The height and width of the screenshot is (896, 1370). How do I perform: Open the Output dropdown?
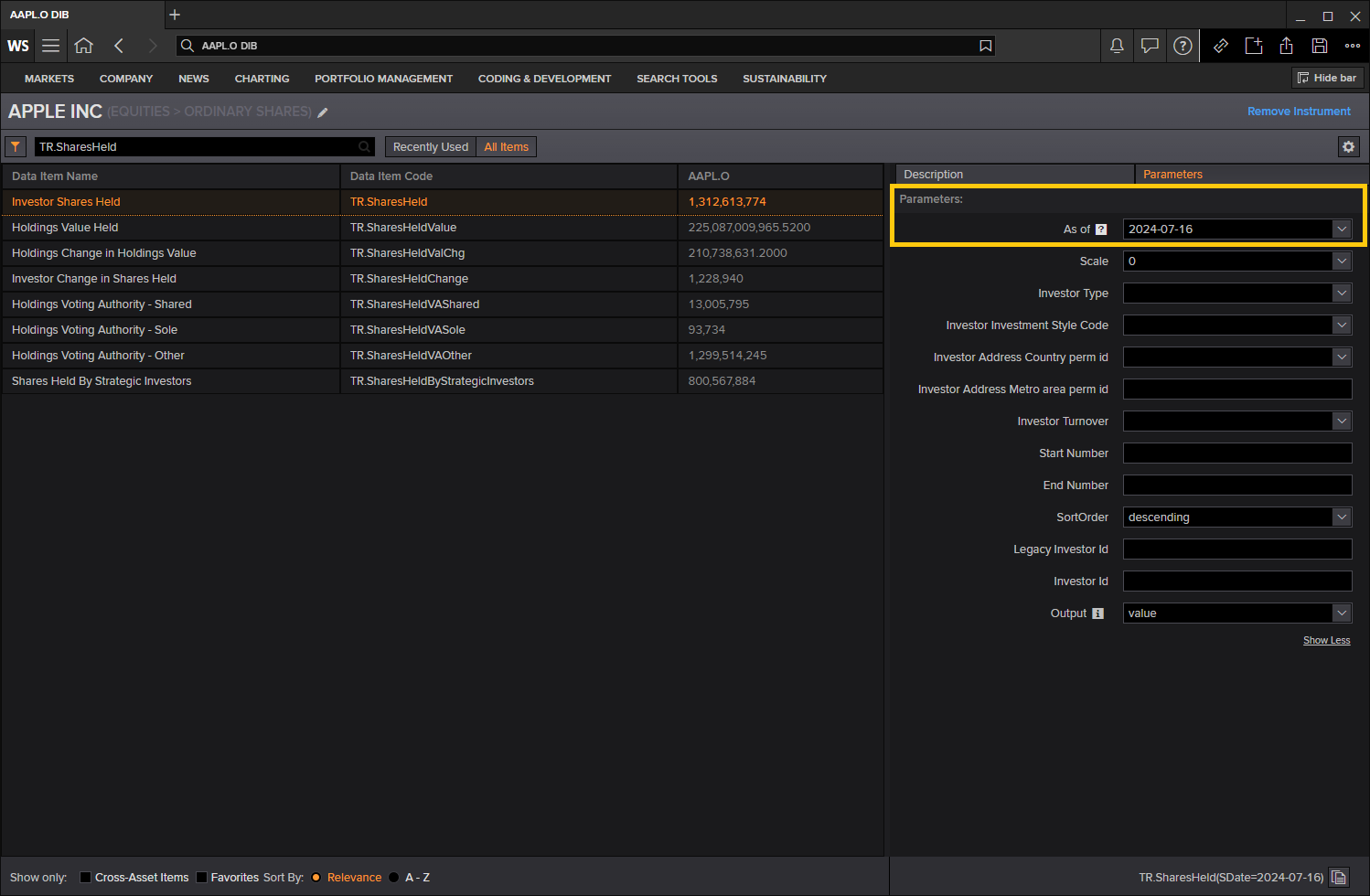coord(1342,613)
